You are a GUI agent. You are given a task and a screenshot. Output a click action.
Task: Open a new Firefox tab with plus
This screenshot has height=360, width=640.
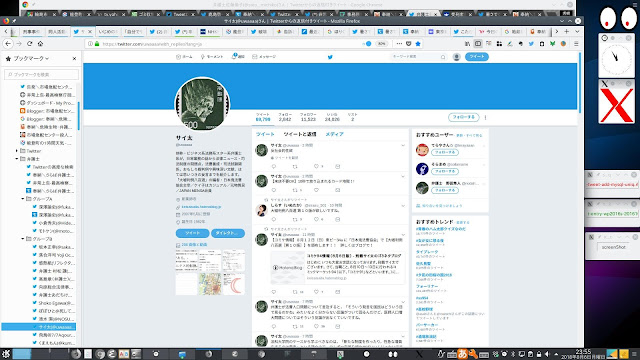[567, 31]
